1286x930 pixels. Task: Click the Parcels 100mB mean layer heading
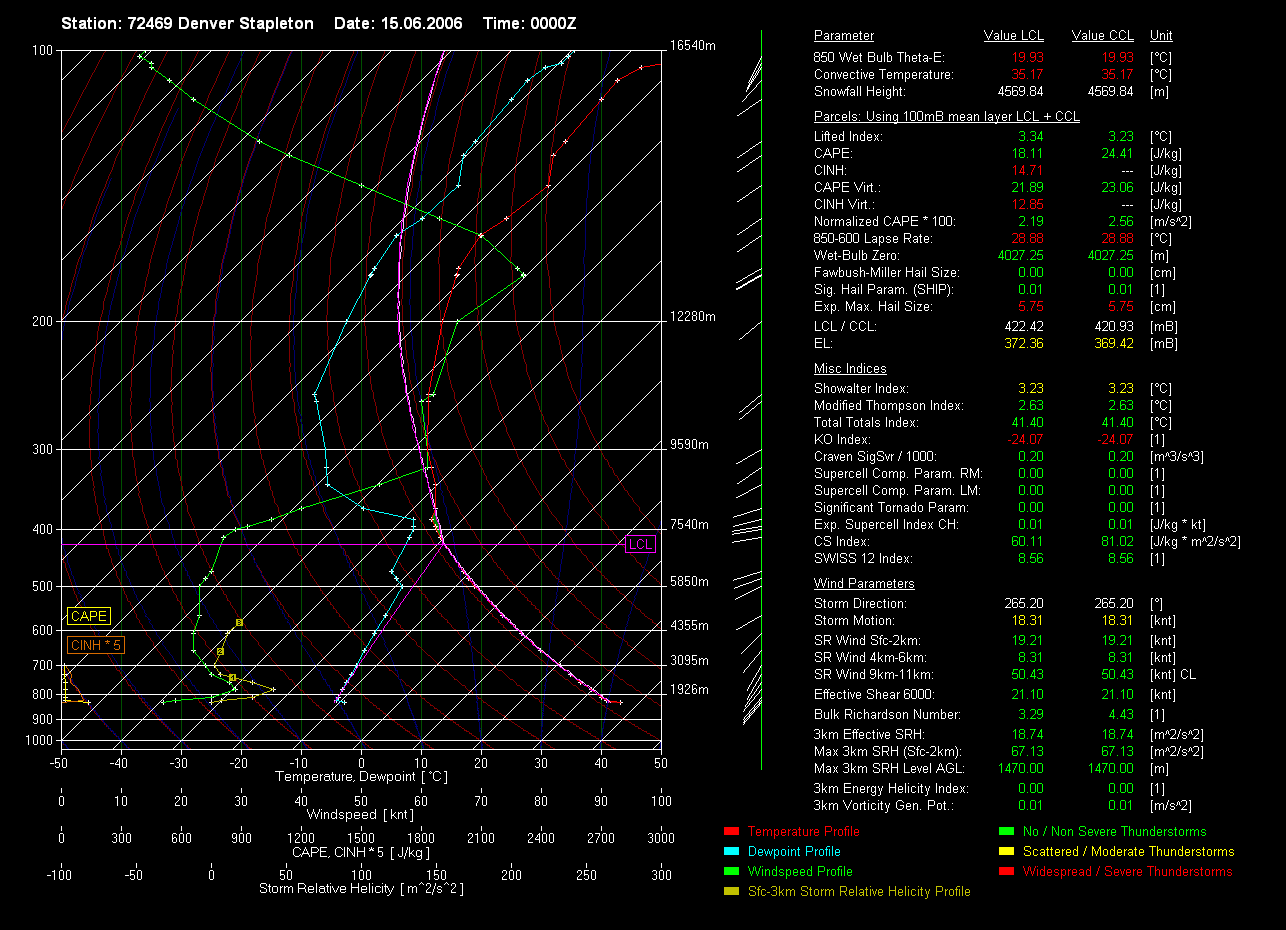pyautogui.click(x=946, y=117)
